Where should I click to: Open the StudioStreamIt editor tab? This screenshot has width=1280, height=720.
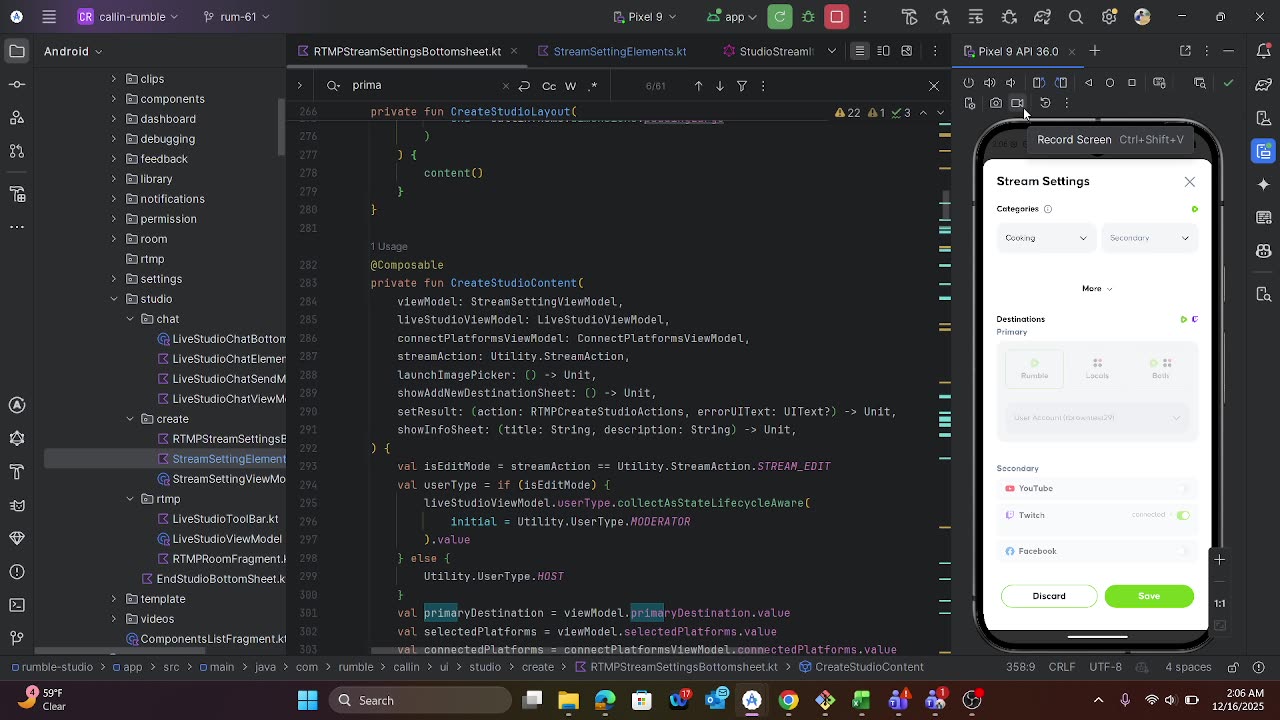(766, 51)
